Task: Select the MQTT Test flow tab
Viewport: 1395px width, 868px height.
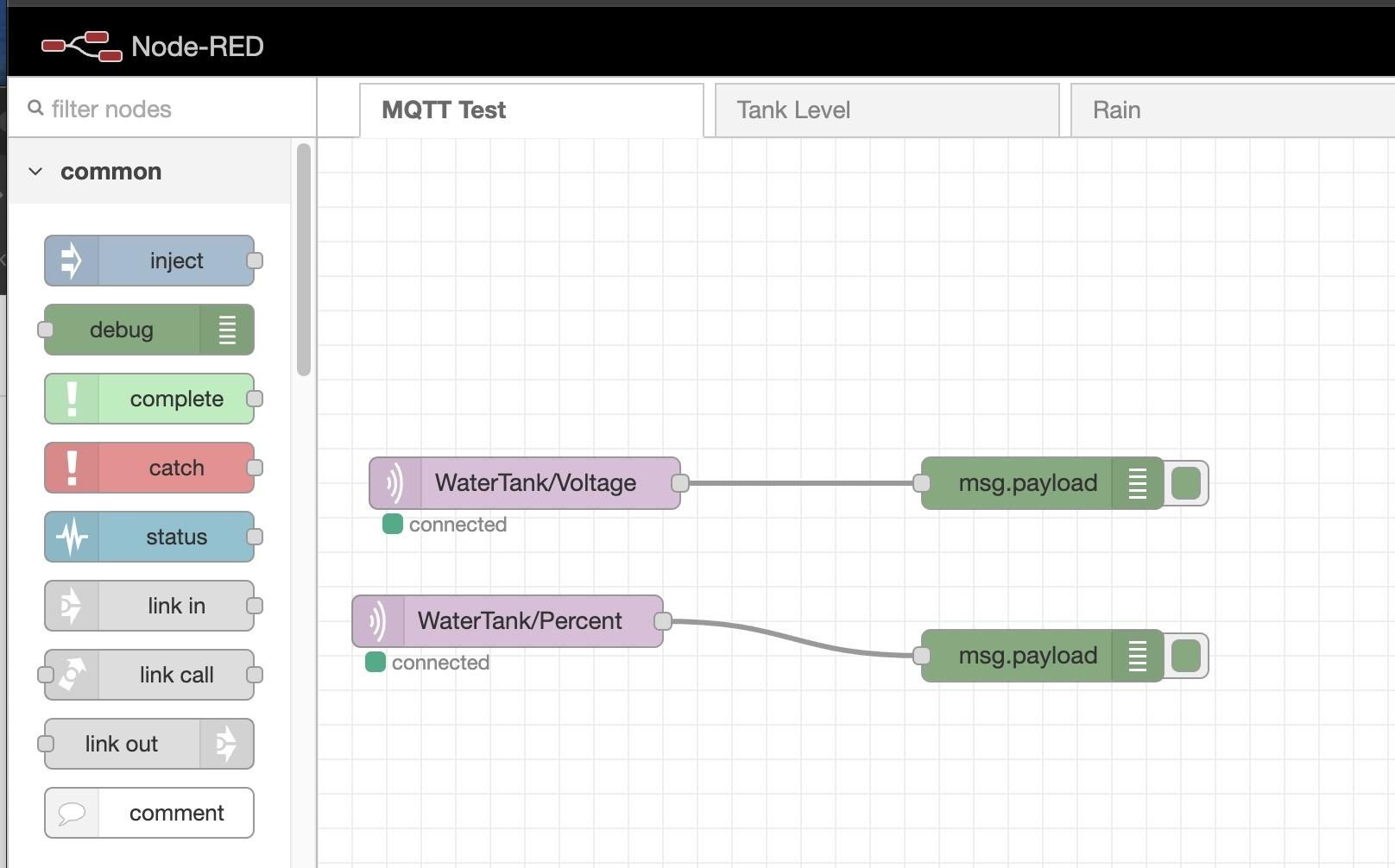Action: [443, 109]
